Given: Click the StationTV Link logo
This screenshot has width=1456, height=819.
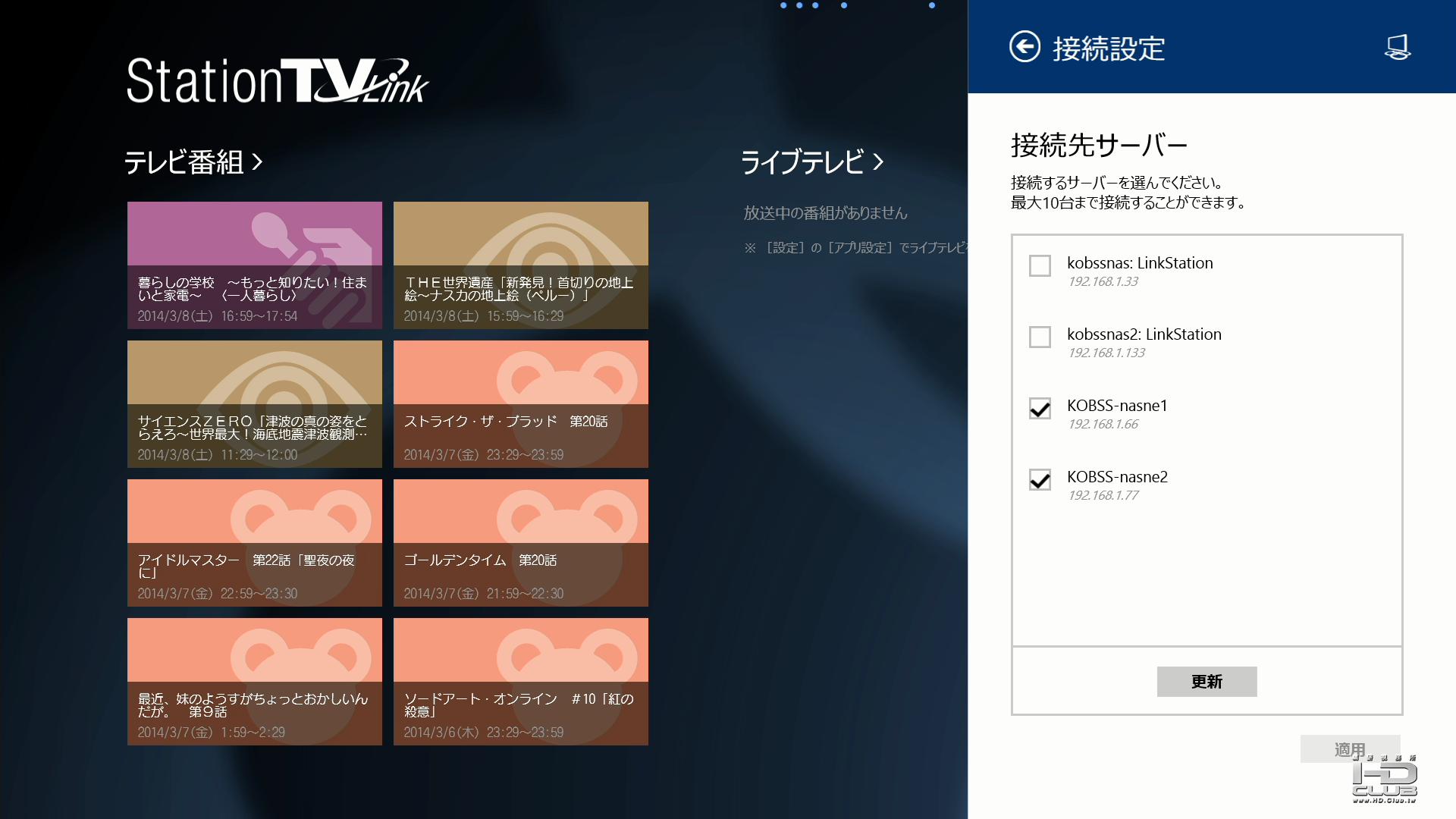Looking at the screenshot, I should [x=278, y=80].
